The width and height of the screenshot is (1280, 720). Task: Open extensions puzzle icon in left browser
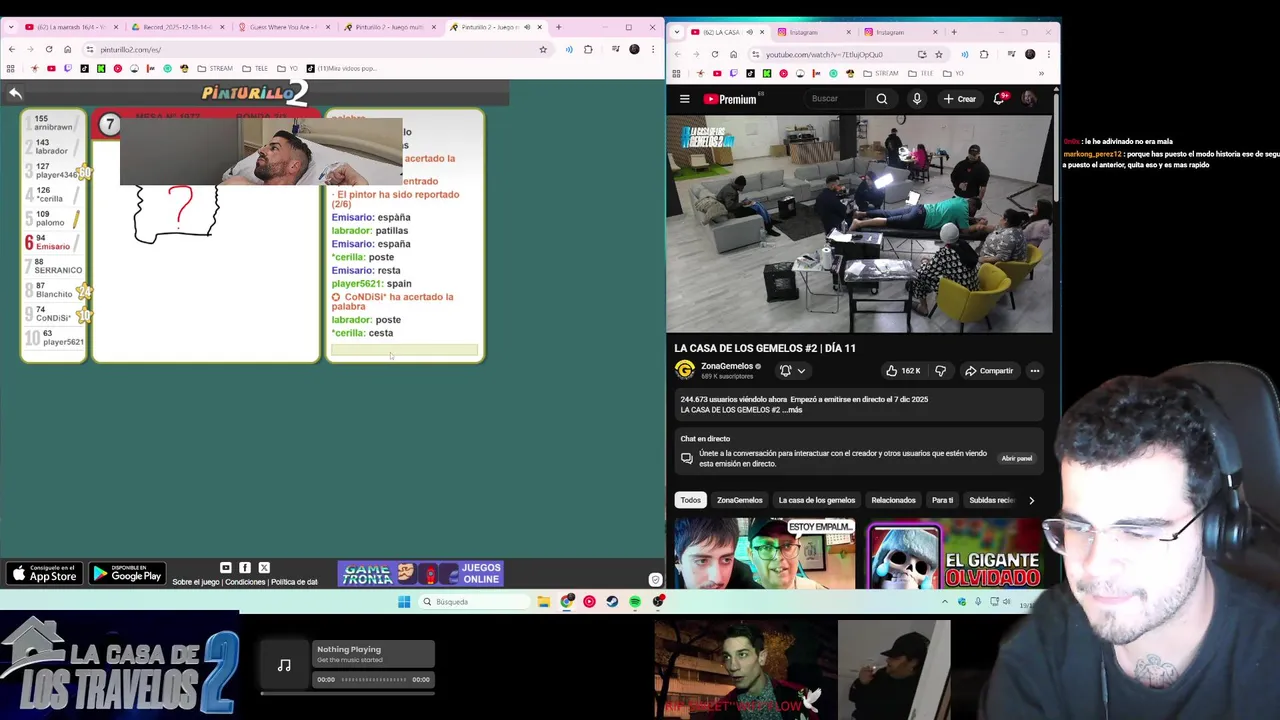click(x=588, y=49)
